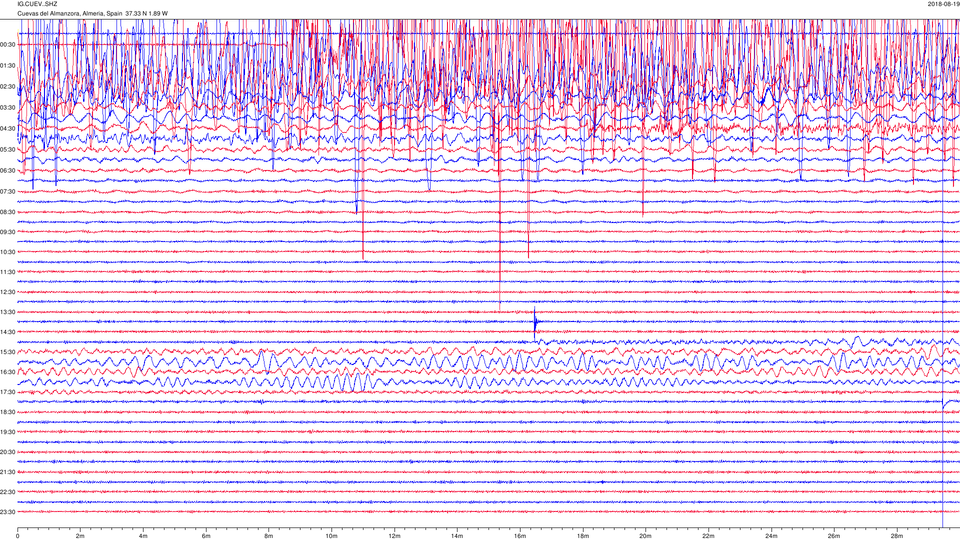Click the 4m tick on the minute axis
This screenshot has height=540, width=960.
tap(143, 536)
